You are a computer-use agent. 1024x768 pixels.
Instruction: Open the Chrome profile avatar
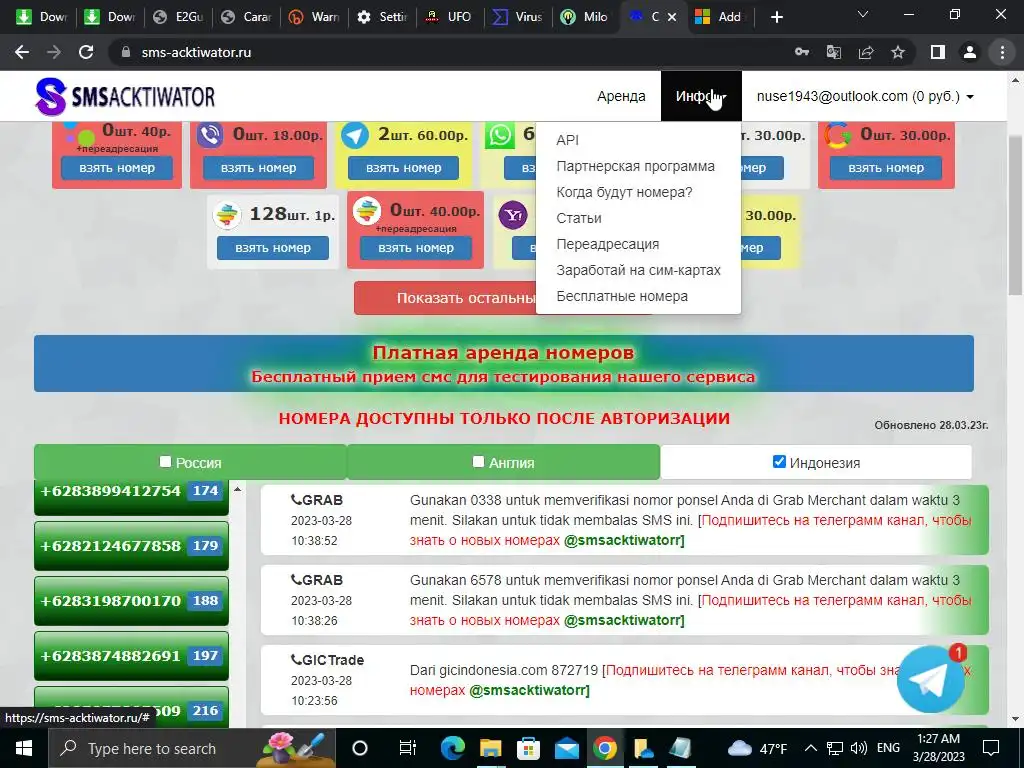point(970,52)
